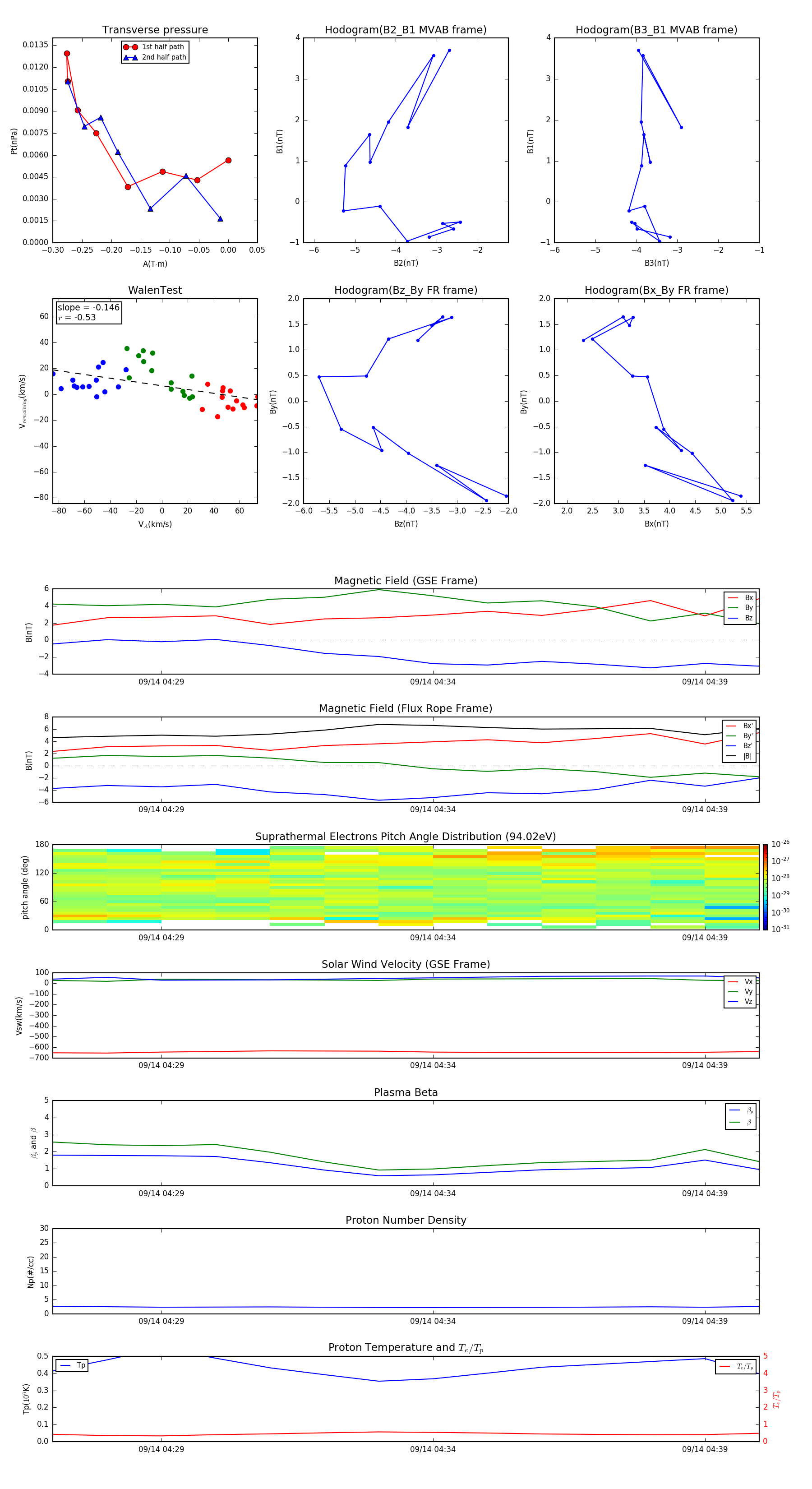This screenshot has width=812, height=1489.
Task: Click the "B3(nT)" x-axis label
Action: point(656,263)
